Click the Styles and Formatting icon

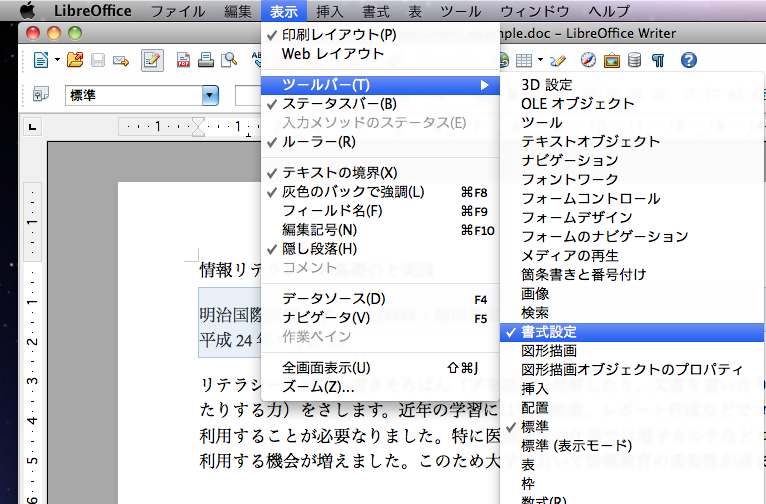[x=41, y=94]
